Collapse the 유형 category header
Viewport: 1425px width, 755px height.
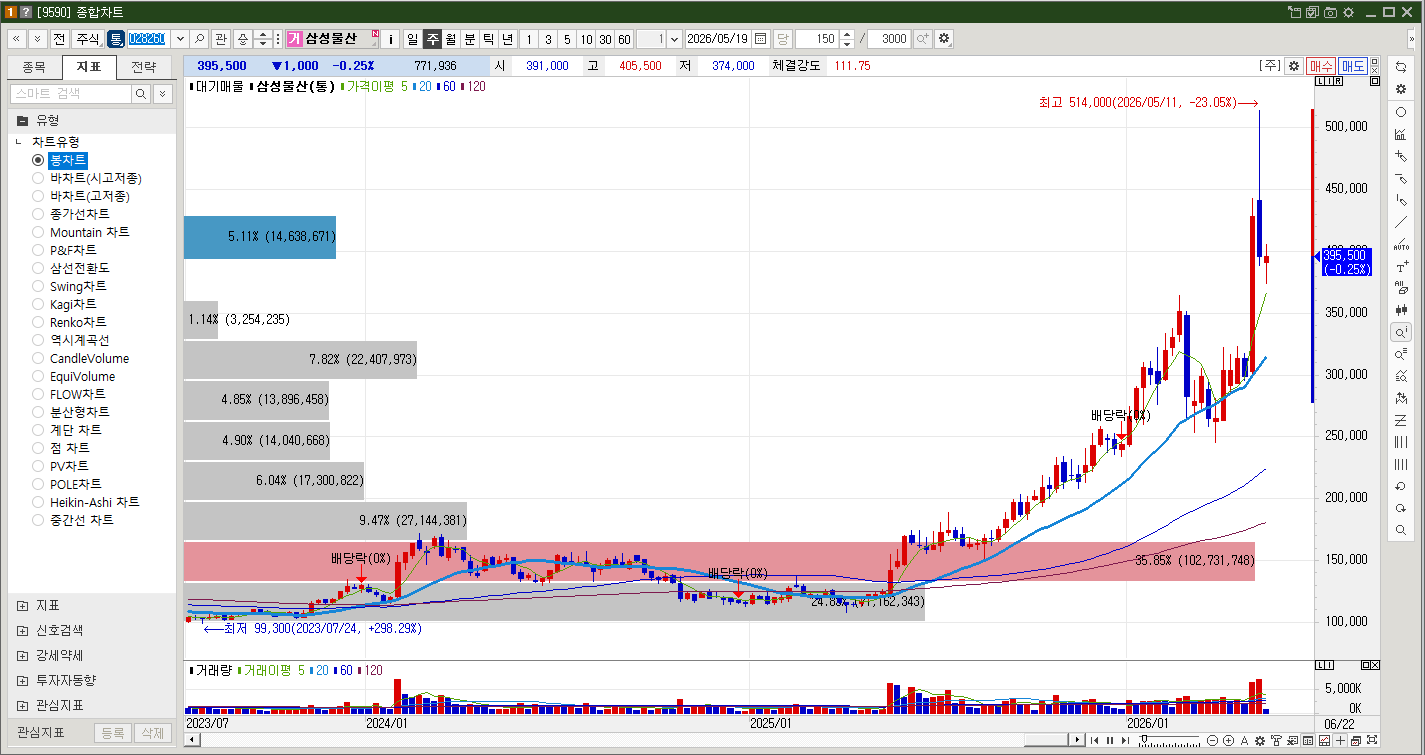tap(92, 119)
